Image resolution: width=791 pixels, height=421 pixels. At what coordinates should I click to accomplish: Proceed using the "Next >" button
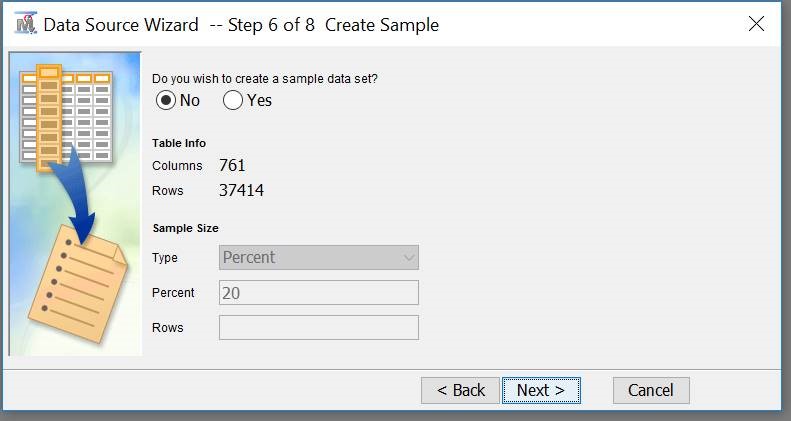(x=541, y=390)
